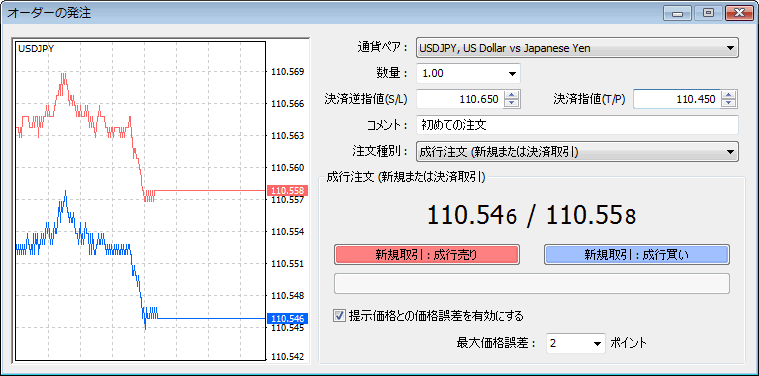Click the 新規取引: 成行売り sell button
The width and height of the screenshot is (759, 376).
(x=426, y=255)
